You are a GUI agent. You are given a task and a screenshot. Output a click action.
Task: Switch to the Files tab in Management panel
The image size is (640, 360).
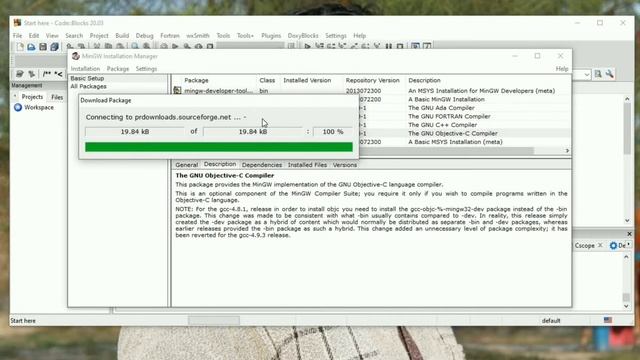coord(57,97)
